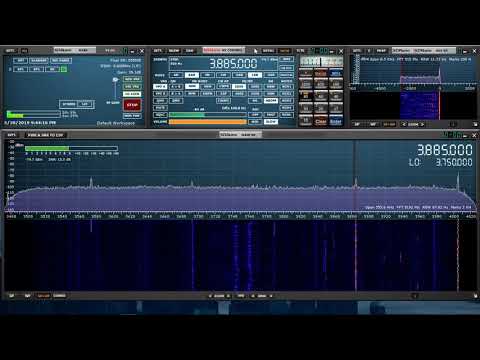The width and height of the screenshot is (480, 360).
Task: Switch main spectrum to WF view
Action: pyautogui.click(x=28, y=296)
